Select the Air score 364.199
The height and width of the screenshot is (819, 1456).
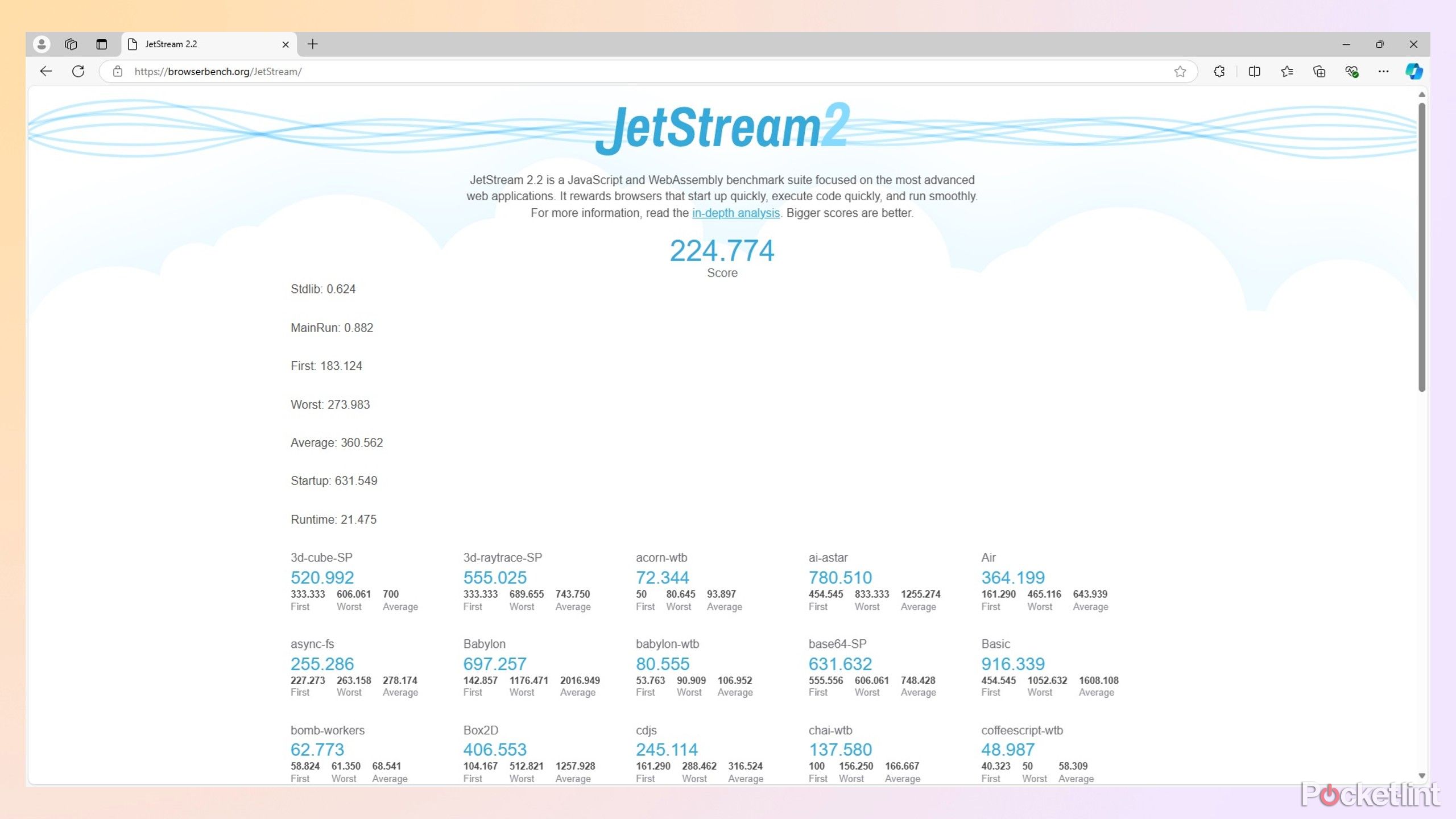click(x=1013, y=578)
